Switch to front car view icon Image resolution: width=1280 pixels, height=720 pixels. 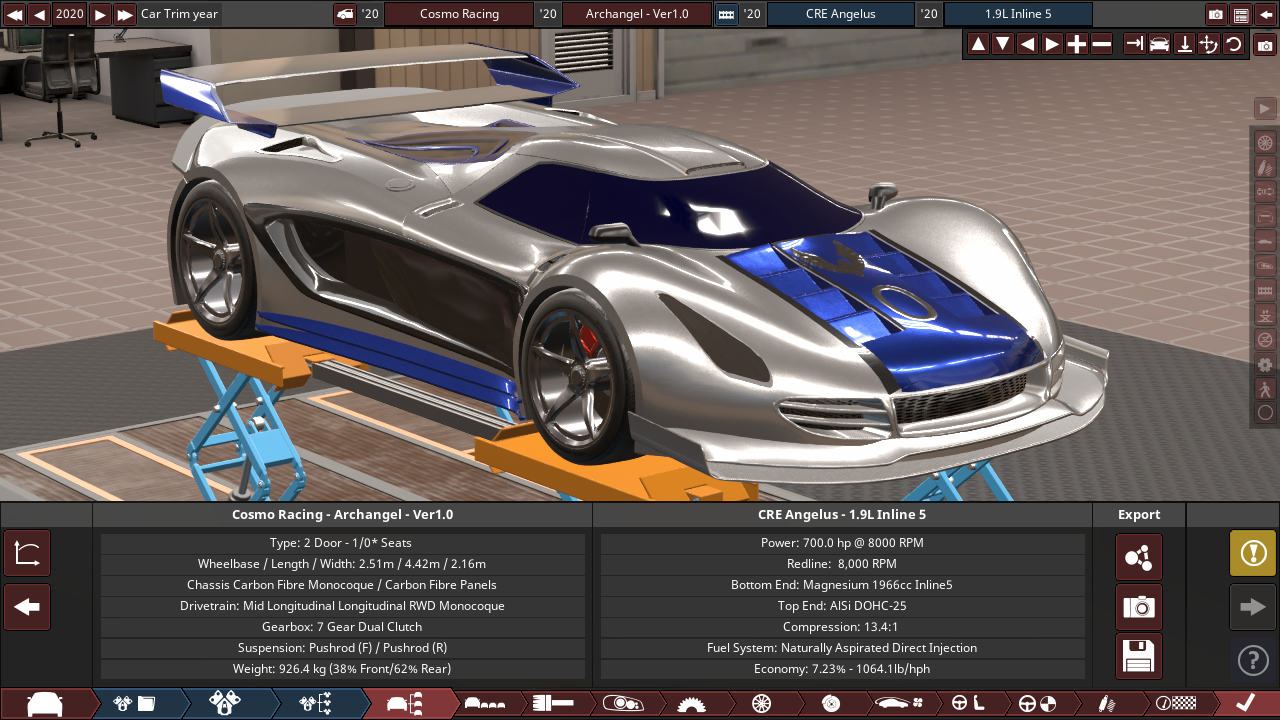click(1160, 44)
